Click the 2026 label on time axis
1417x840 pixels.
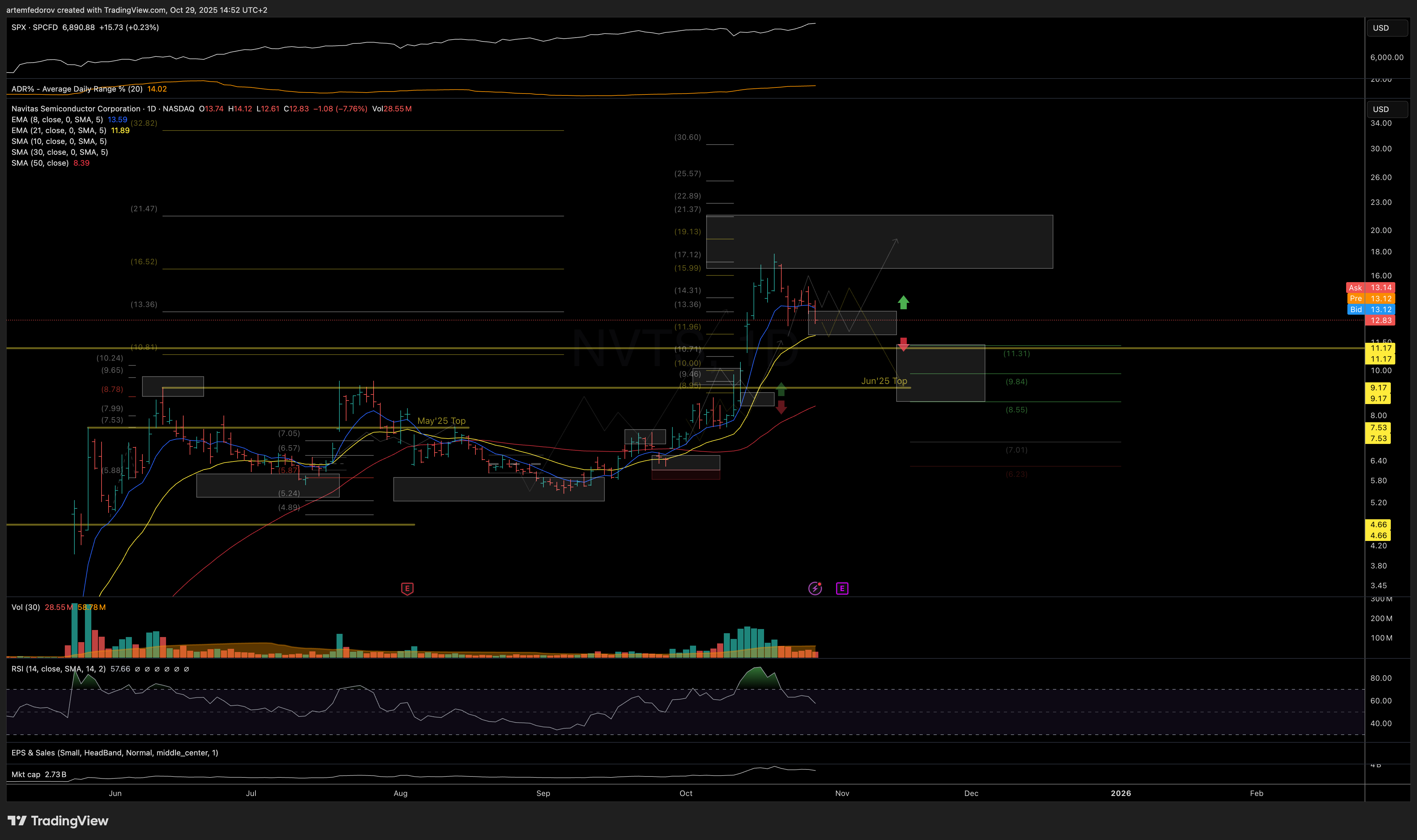[1120, 794]
